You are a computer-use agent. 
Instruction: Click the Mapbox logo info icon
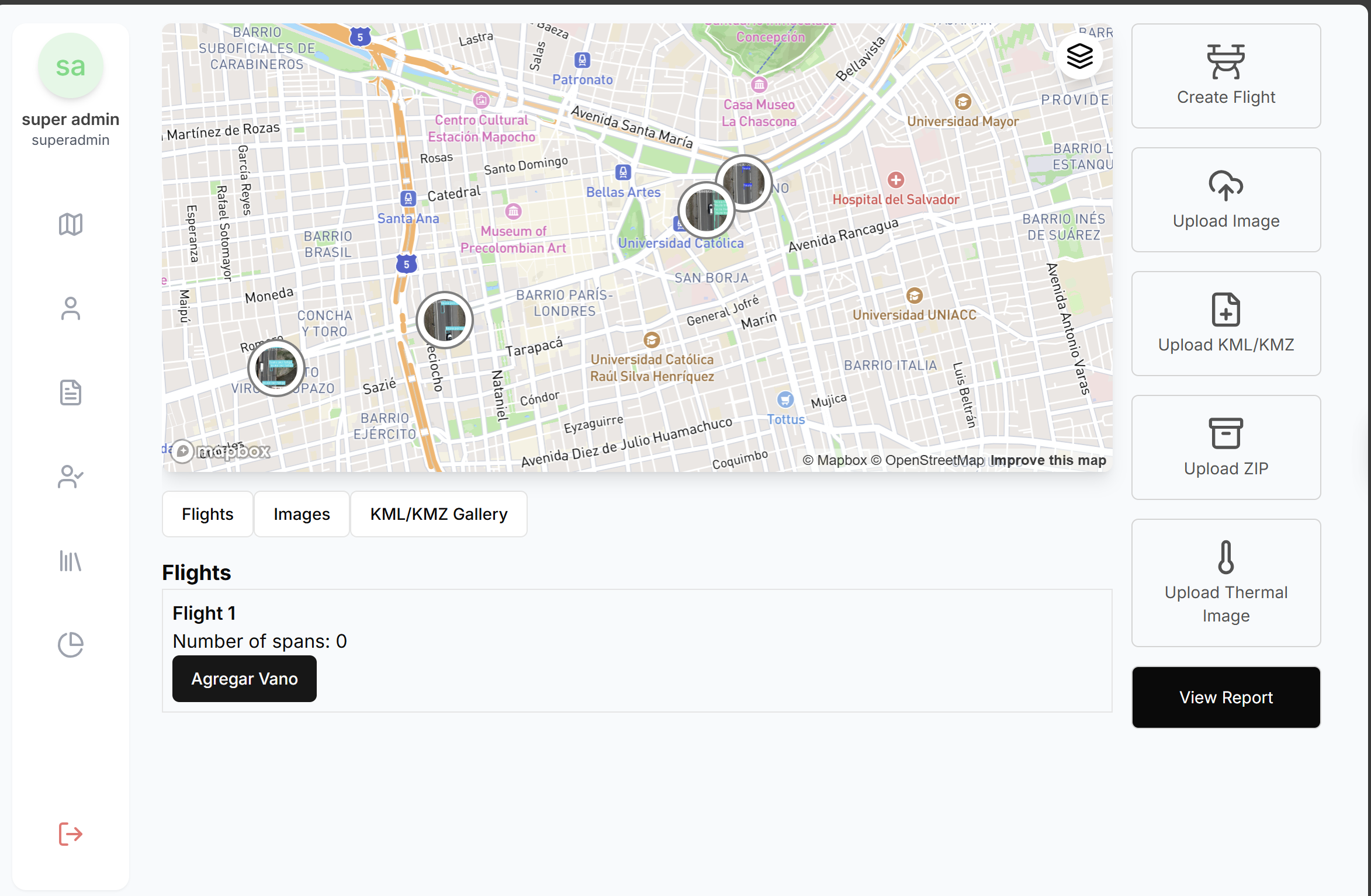pyautogui.click(x=183, y=451)
